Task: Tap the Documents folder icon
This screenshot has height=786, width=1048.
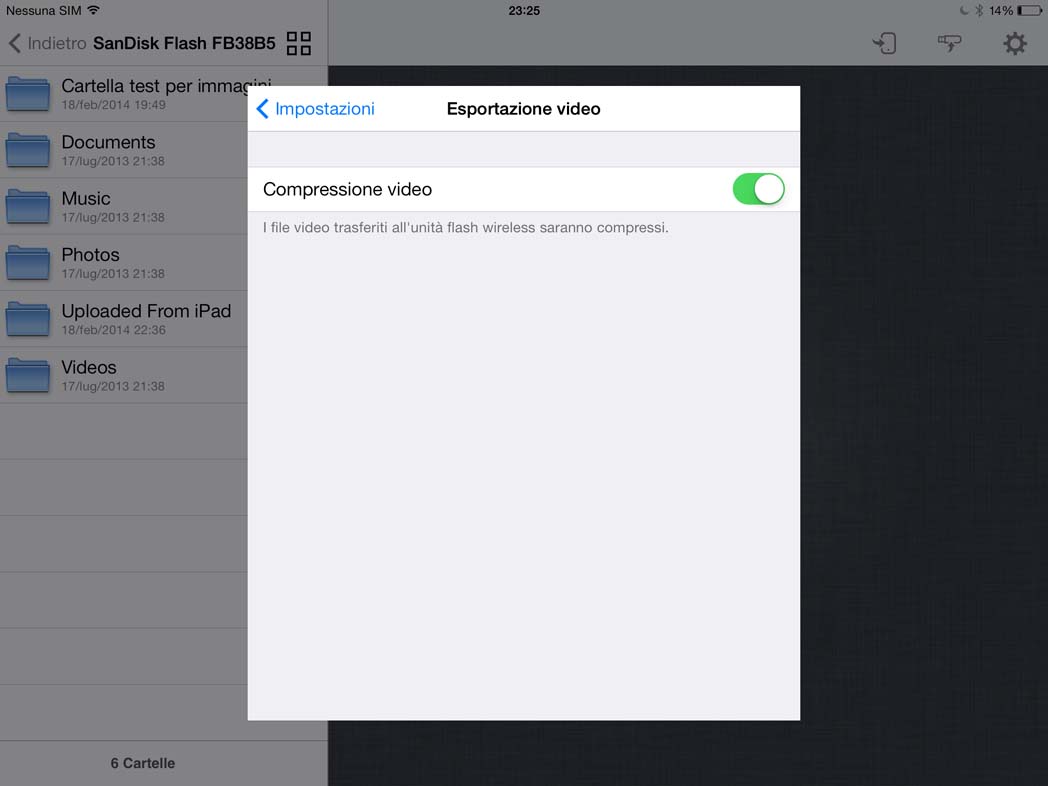Action: (x=28, y=150)
